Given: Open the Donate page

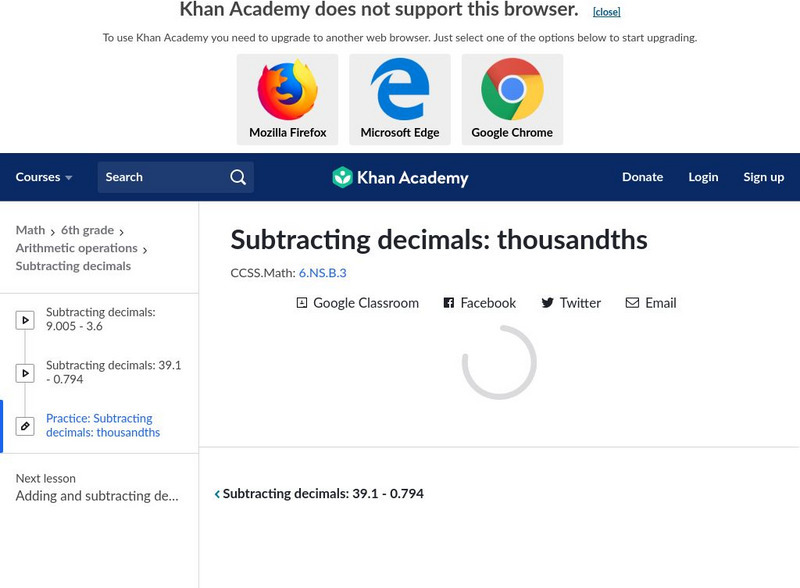Looking at the screenshot, I should click(x=642, y=177).
